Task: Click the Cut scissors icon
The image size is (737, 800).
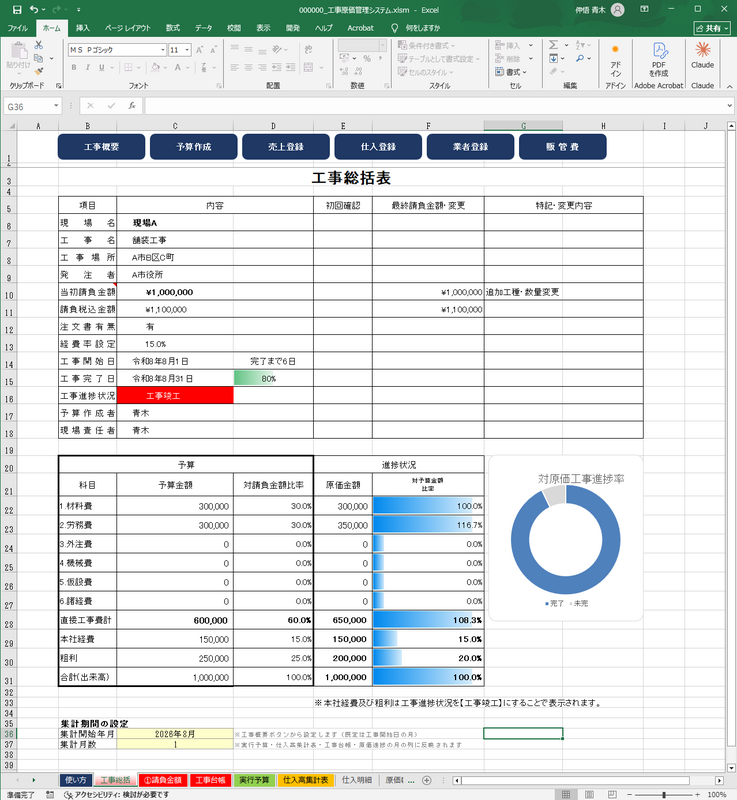Action: click(38, 45)
